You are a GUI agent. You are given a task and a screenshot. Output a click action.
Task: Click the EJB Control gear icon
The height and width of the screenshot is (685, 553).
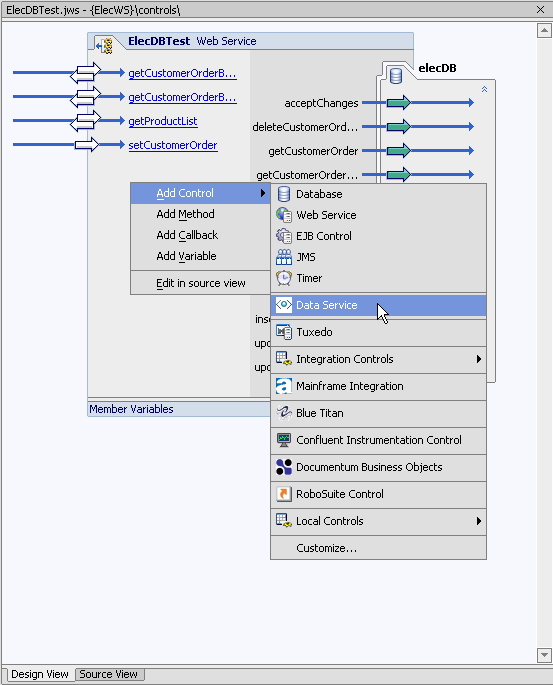pos(284,236)
